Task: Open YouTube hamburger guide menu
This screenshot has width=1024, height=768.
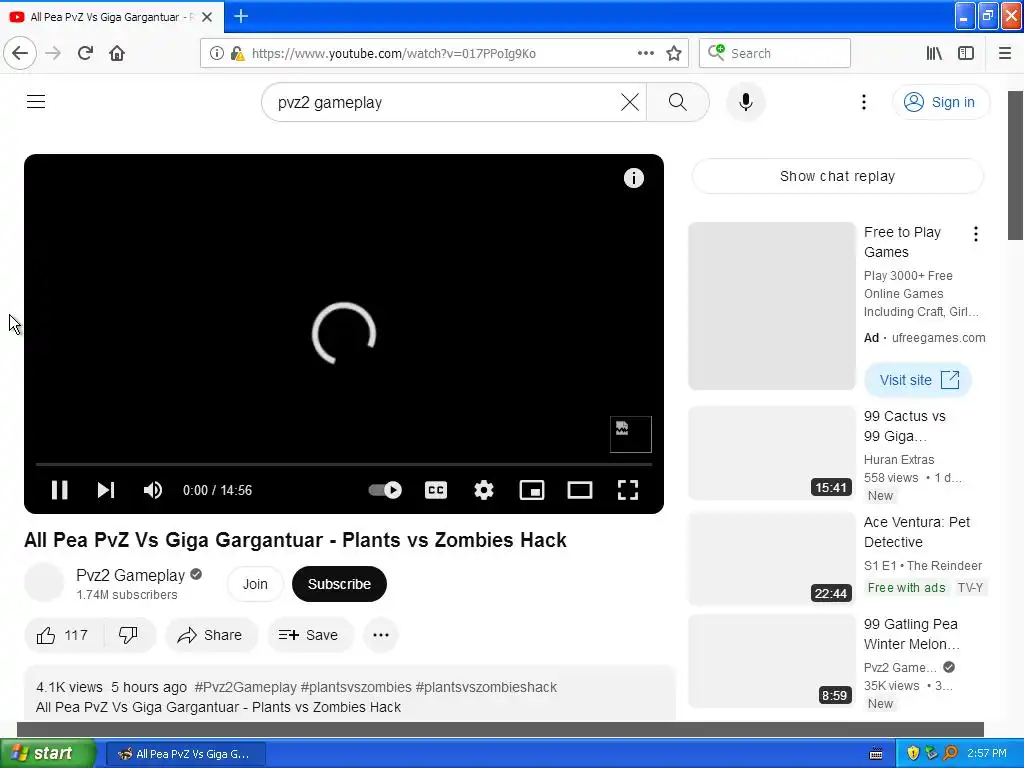Action: tap(36, 102)
